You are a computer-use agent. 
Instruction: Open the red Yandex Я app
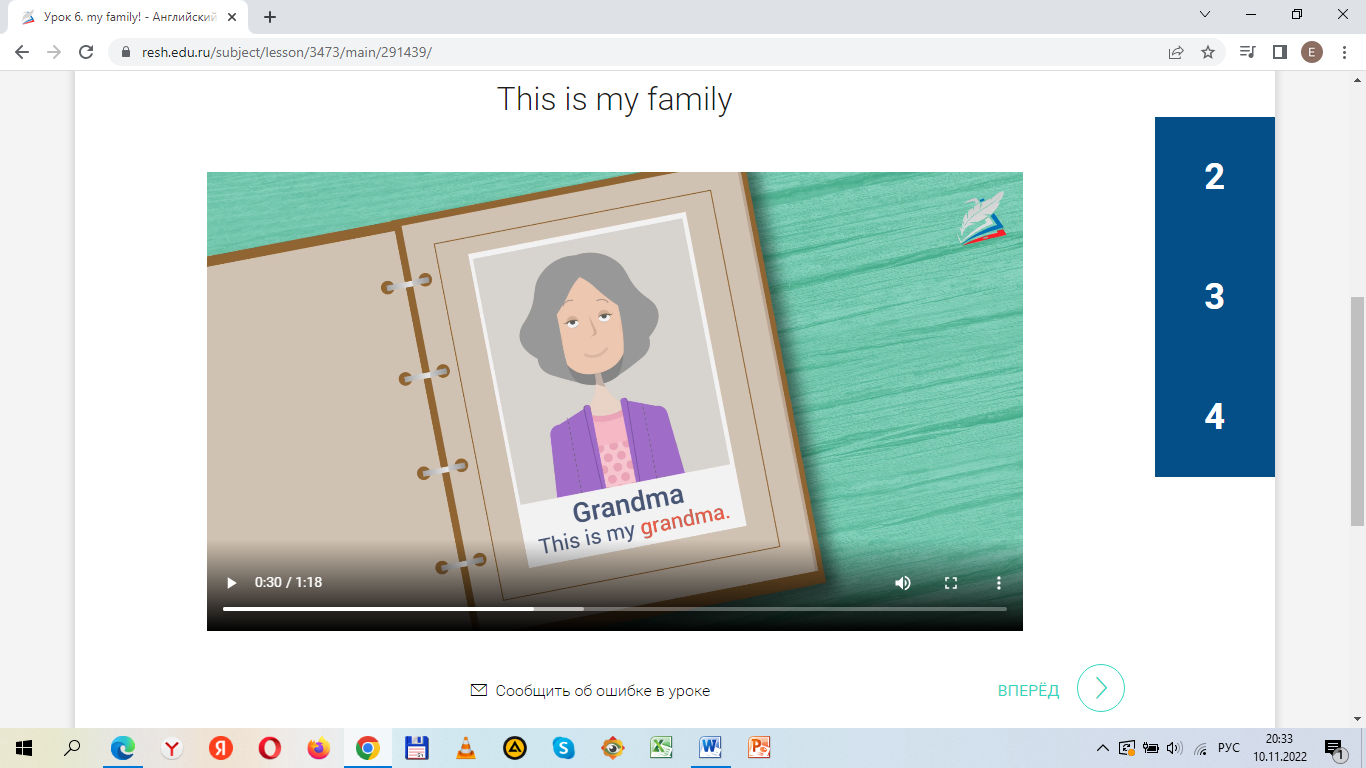(221, 748)
